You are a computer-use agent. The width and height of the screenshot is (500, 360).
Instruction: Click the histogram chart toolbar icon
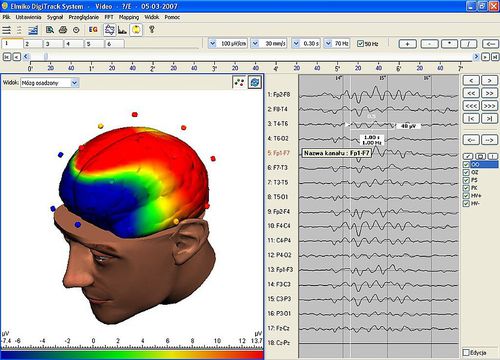[122, 30]
